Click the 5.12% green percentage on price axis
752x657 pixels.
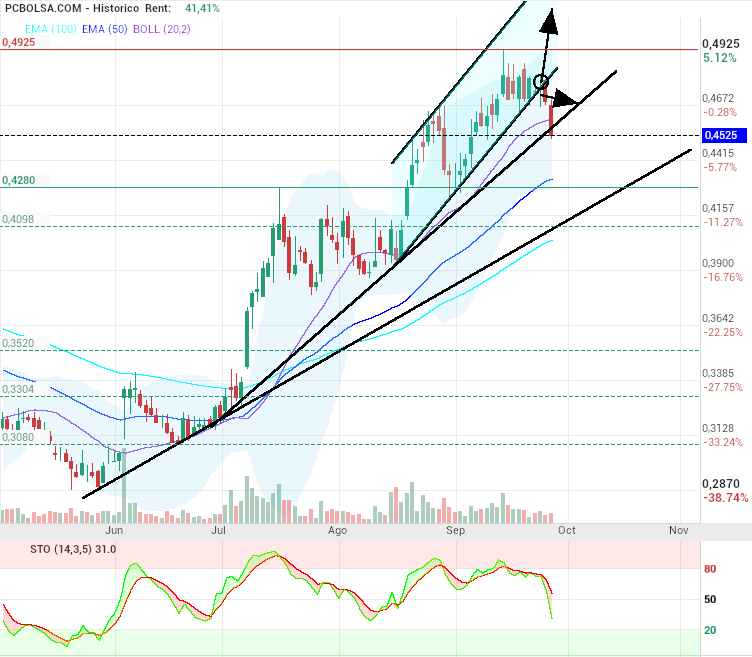(720, 58)
